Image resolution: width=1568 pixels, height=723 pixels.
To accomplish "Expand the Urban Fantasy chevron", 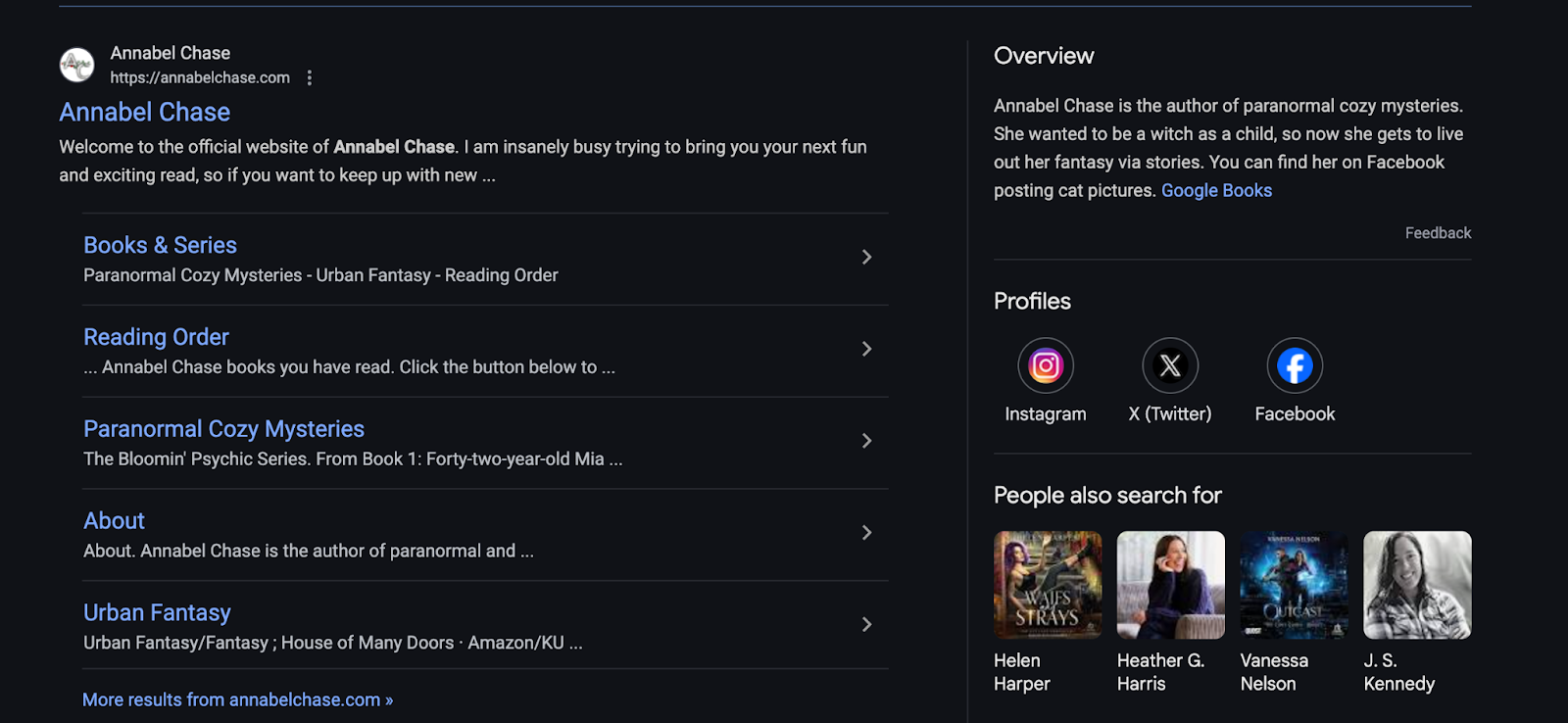I will click(866, 624).
